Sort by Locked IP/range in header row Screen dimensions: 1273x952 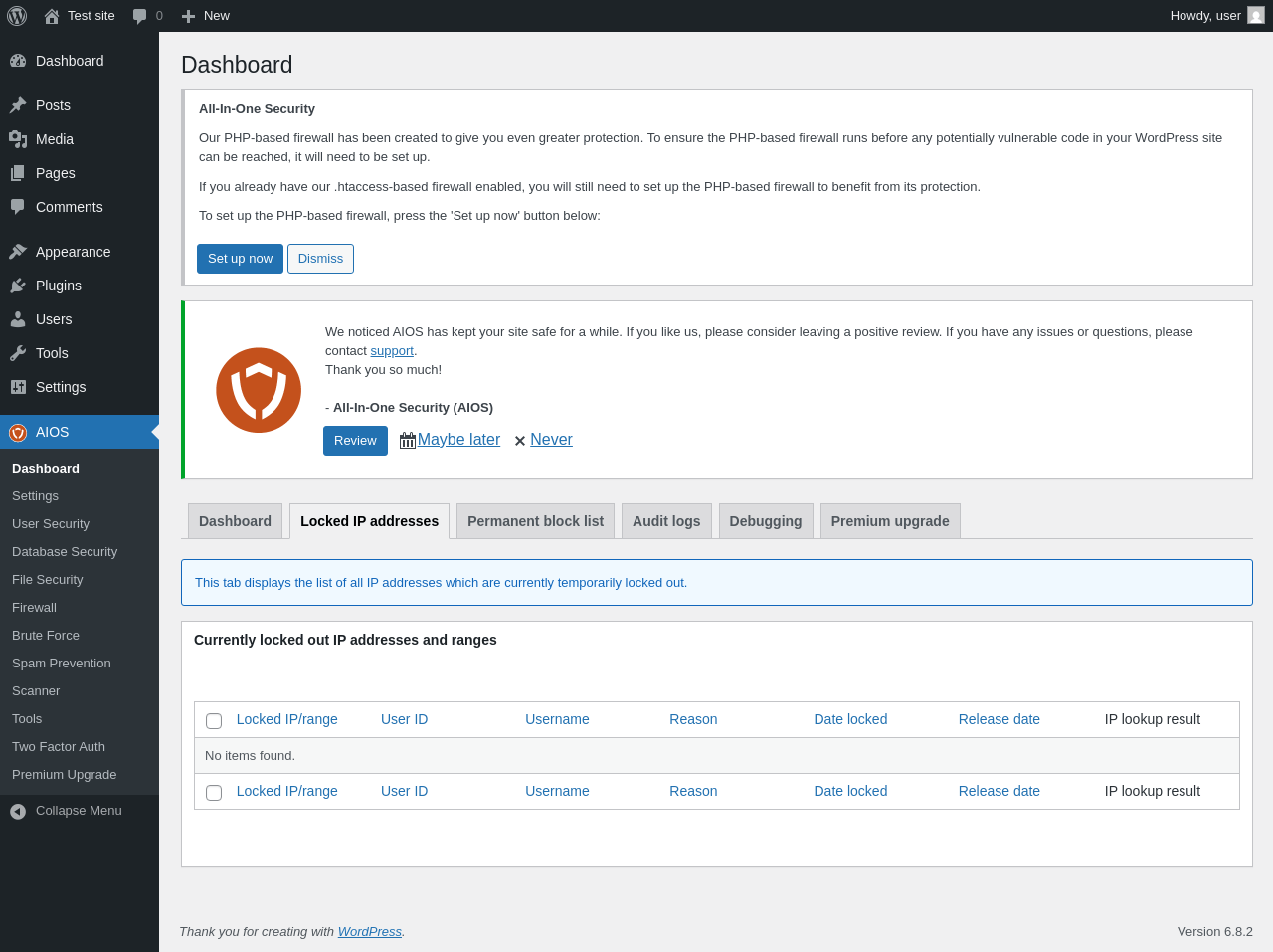[287, 719]
